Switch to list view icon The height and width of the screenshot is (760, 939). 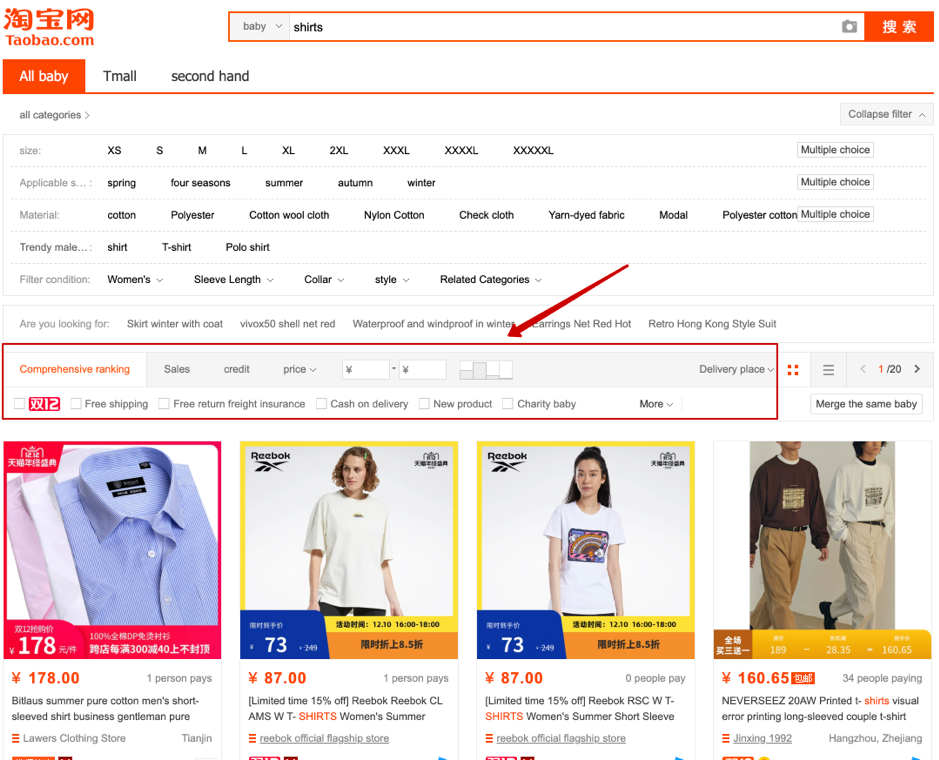(x=828, y=370)
